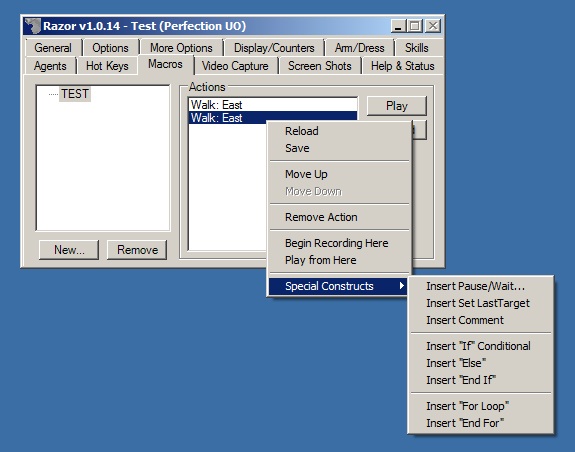Click the New... macro button
The height and width of the screenshot is (452, 575).
pyautogui.click(x=69, y=250)
